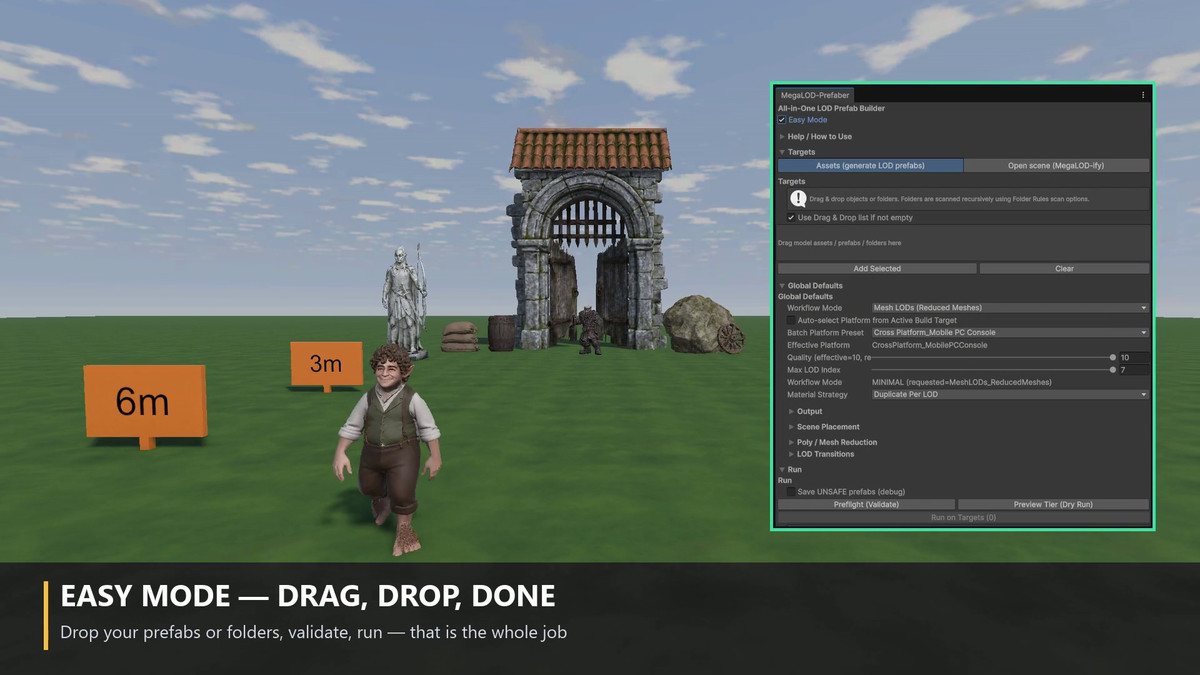Click the info warning icon in Targets
This screenshot has width=1200, height=675.
tap(798, 198)
